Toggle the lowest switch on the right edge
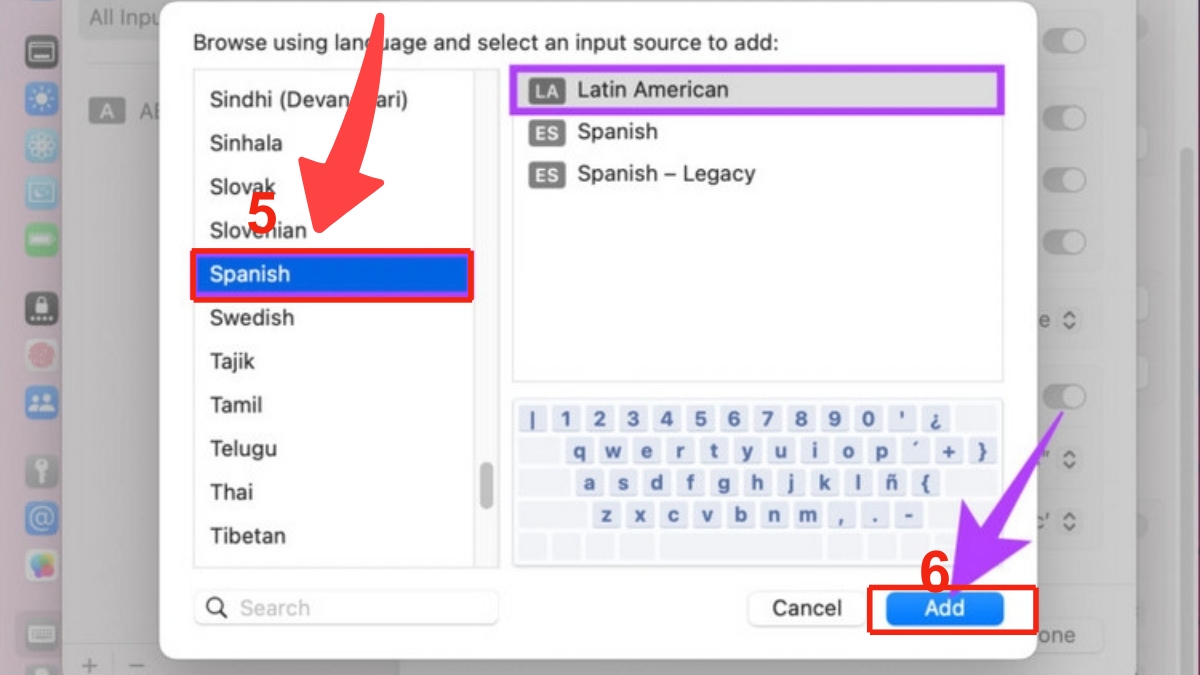Viewport: 1200px width, 675px height. coord(1068,397)
